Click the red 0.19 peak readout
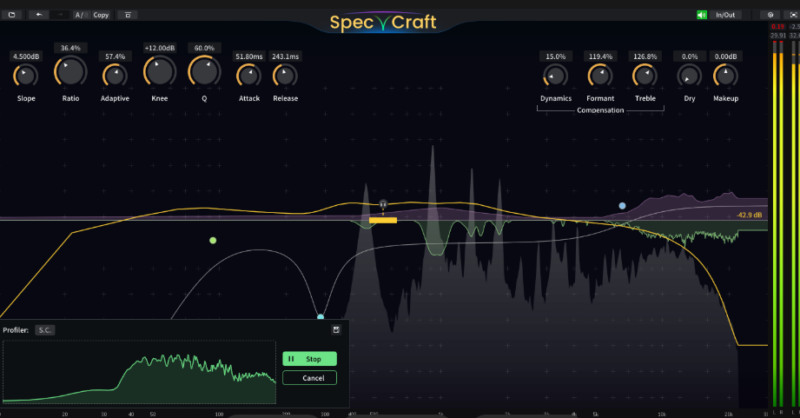The height and width of the screenshot is (418, 800). click(x=778, y=27)
